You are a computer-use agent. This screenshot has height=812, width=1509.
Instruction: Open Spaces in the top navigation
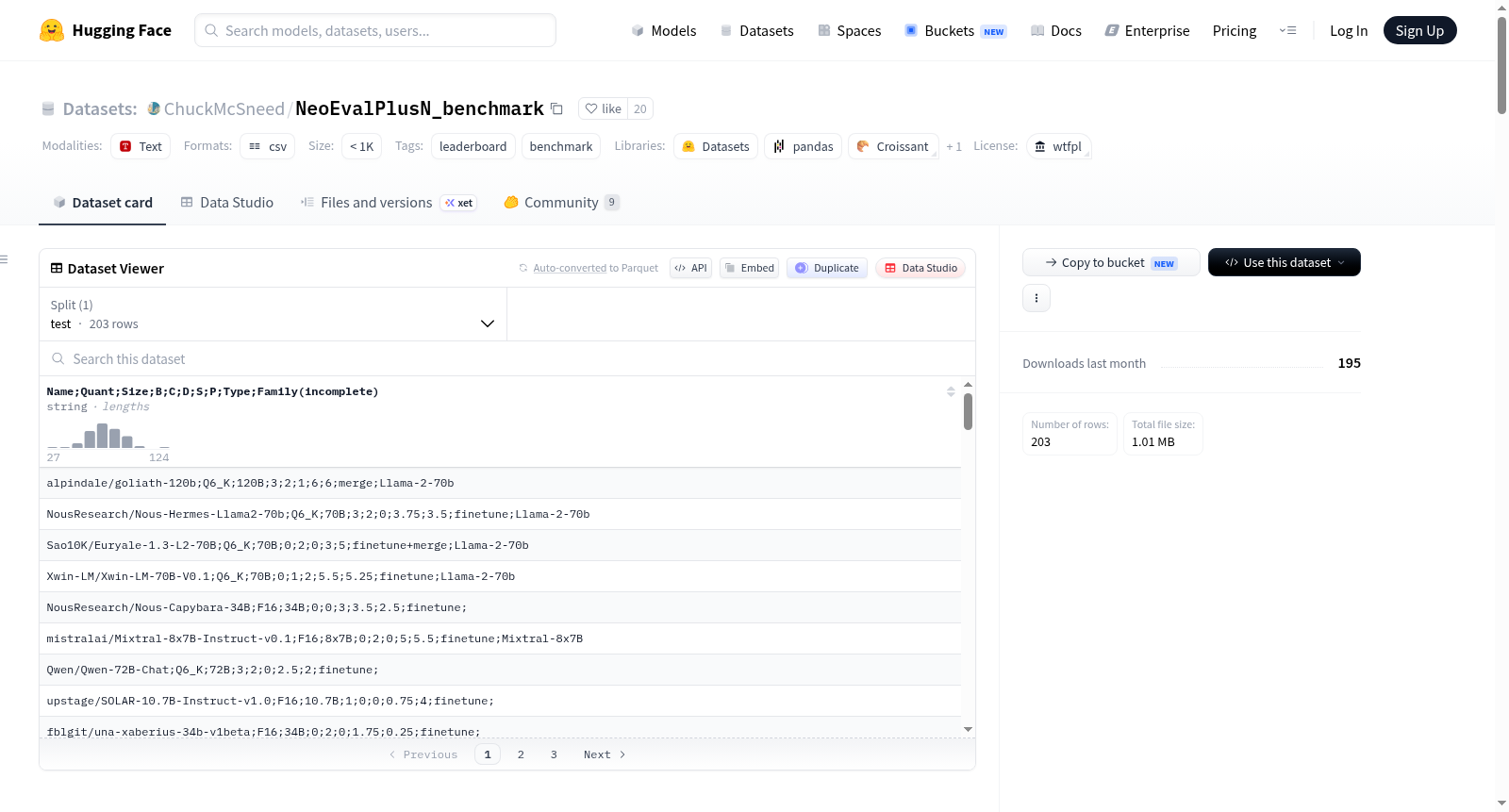coord(849,31)
